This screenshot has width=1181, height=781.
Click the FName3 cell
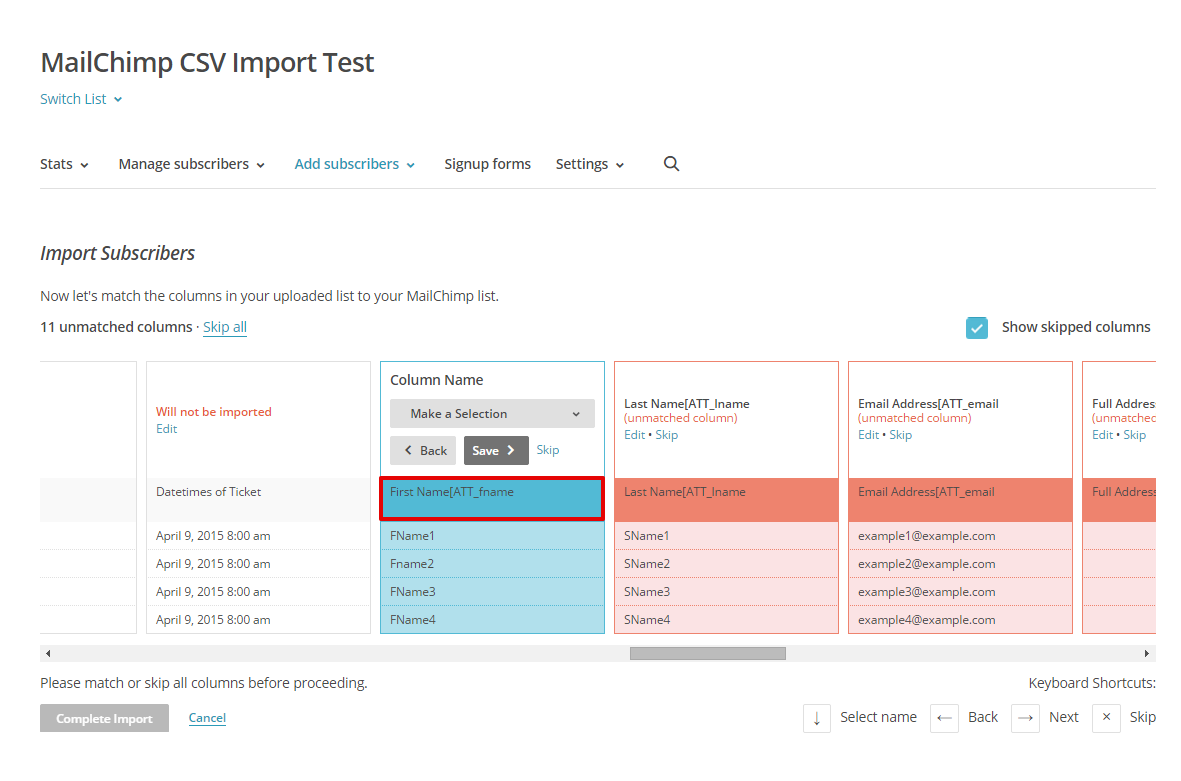(492, 591)
